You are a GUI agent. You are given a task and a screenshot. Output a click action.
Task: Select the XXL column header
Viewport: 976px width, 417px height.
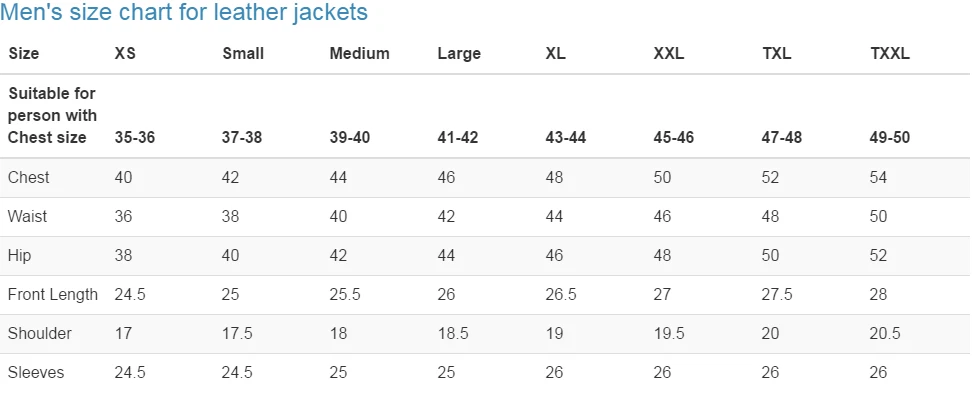coord(669,54)
